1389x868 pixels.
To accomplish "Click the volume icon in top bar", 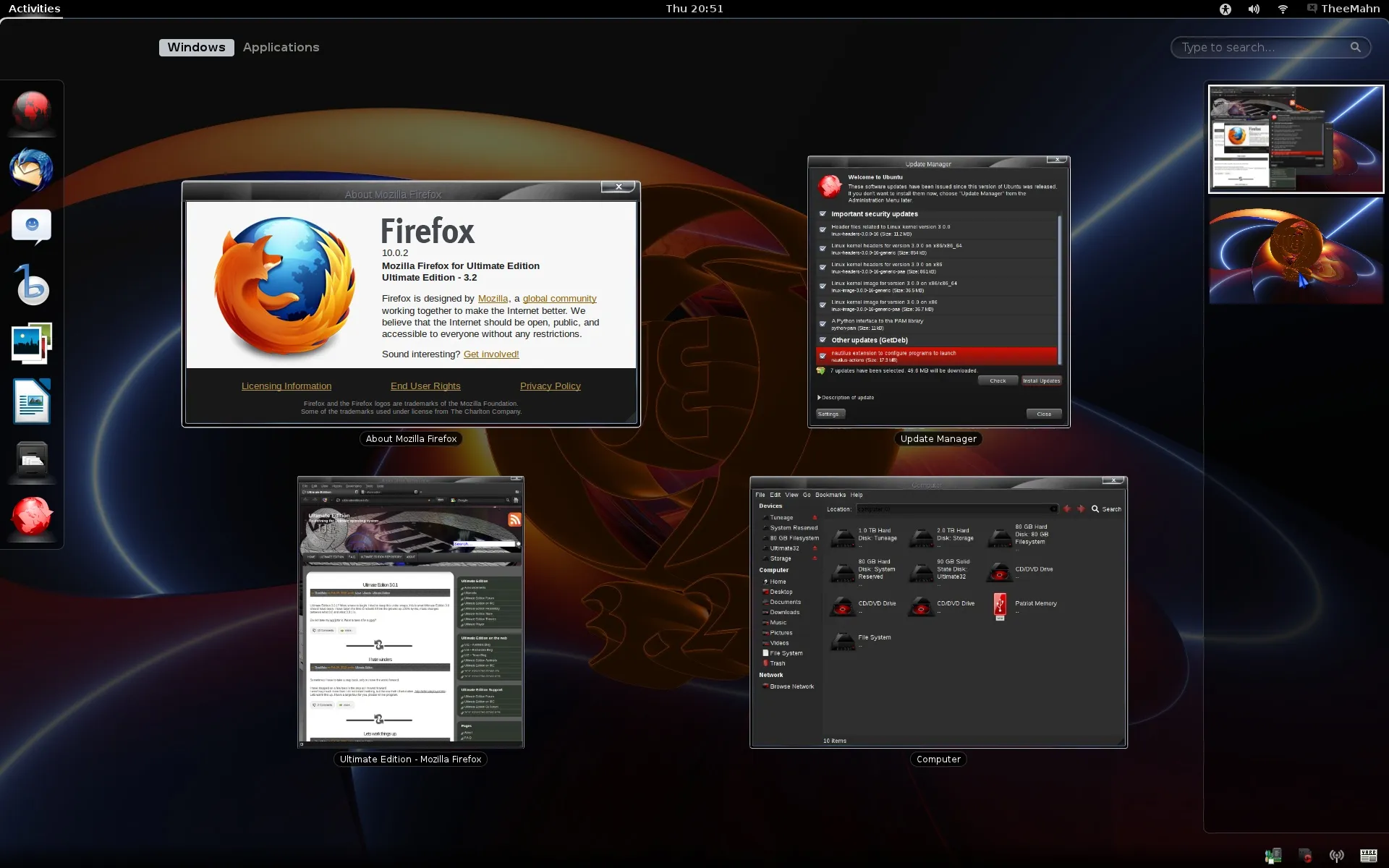I will click(x=1254, y=9).
